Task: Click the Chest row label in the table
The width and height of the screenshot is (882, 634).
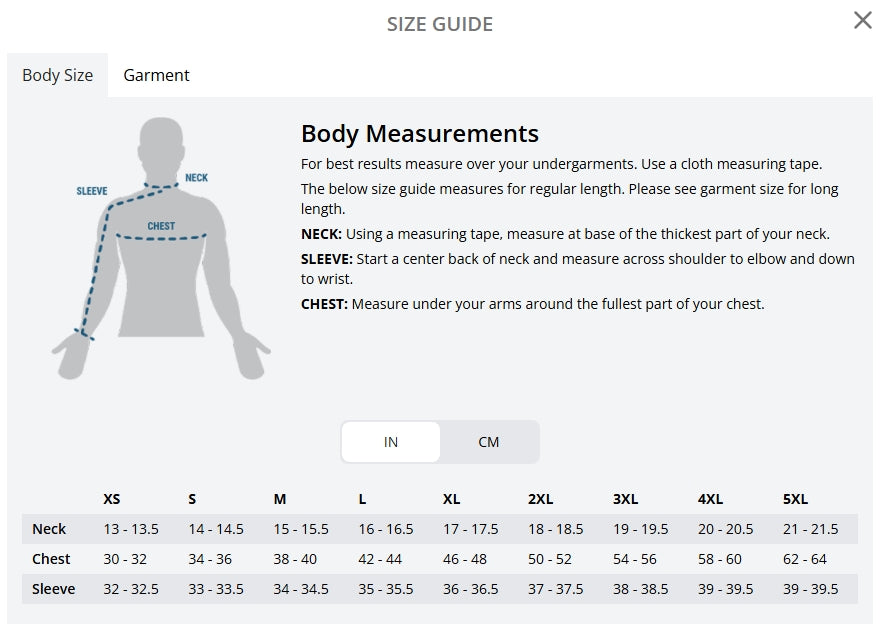Action: tap(51, 559)
